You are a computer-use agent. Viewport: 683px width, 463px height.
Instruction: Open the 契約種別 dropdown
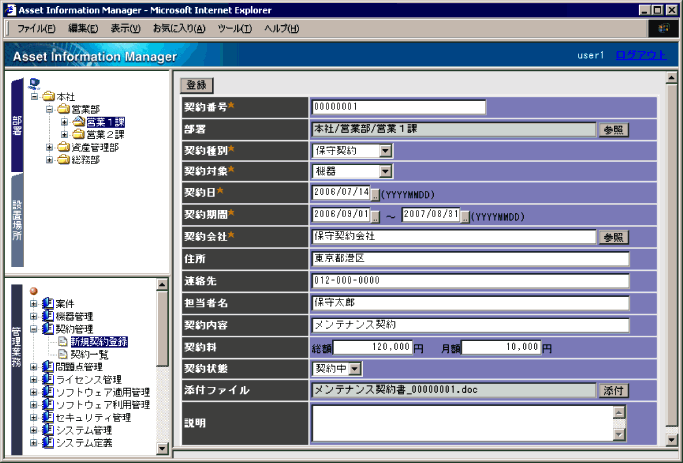(385, 151)
